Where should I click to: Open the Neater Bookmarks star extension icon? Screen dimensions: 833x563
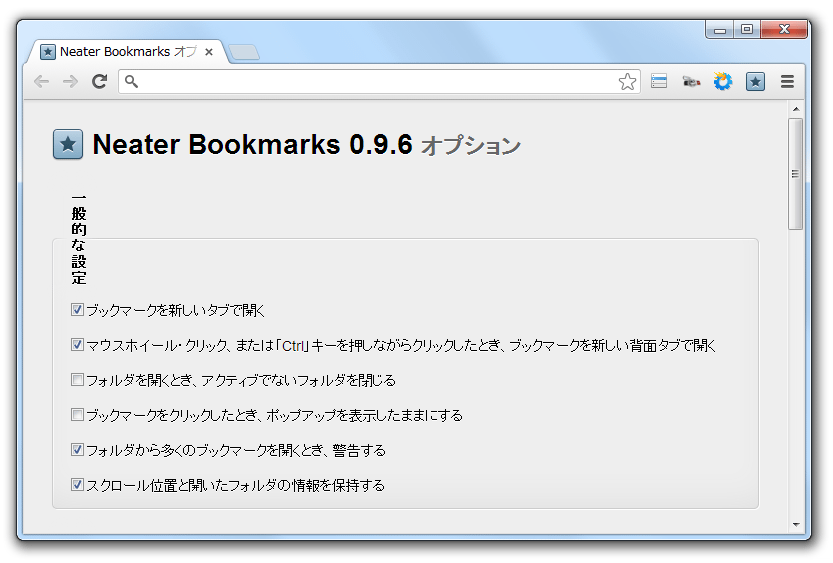point(755,81)
